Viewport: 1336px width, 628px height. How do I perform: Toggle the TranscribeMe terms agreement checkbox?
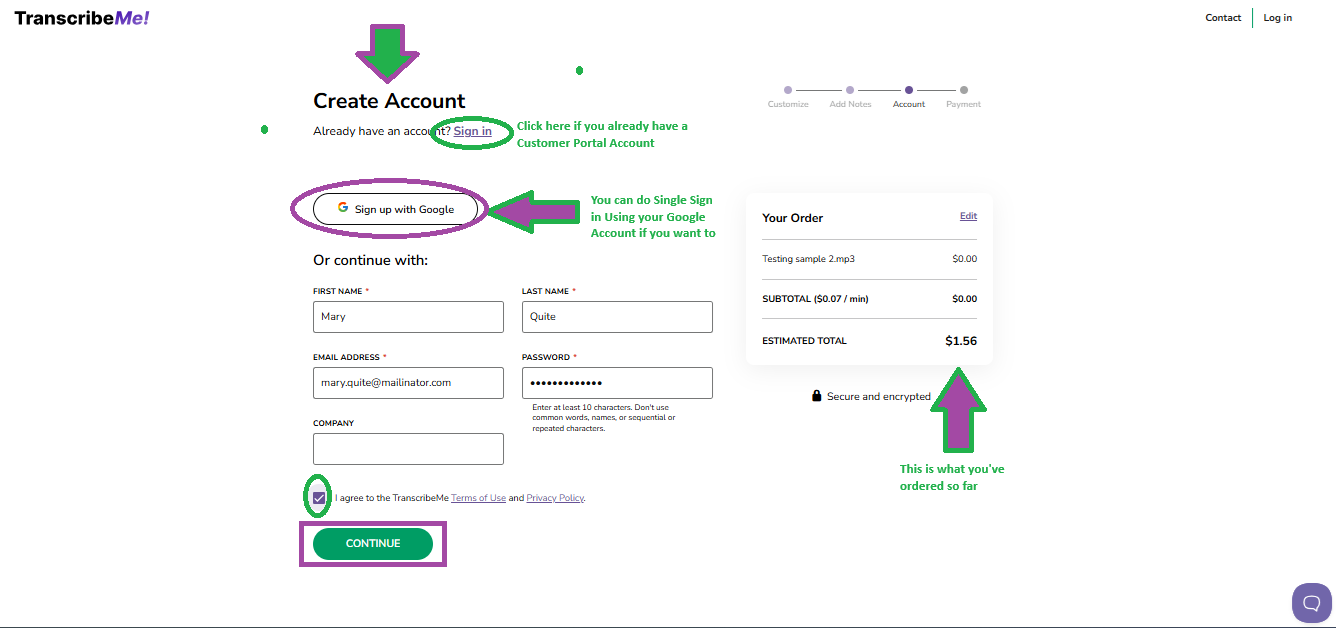[x=317, y=497]
